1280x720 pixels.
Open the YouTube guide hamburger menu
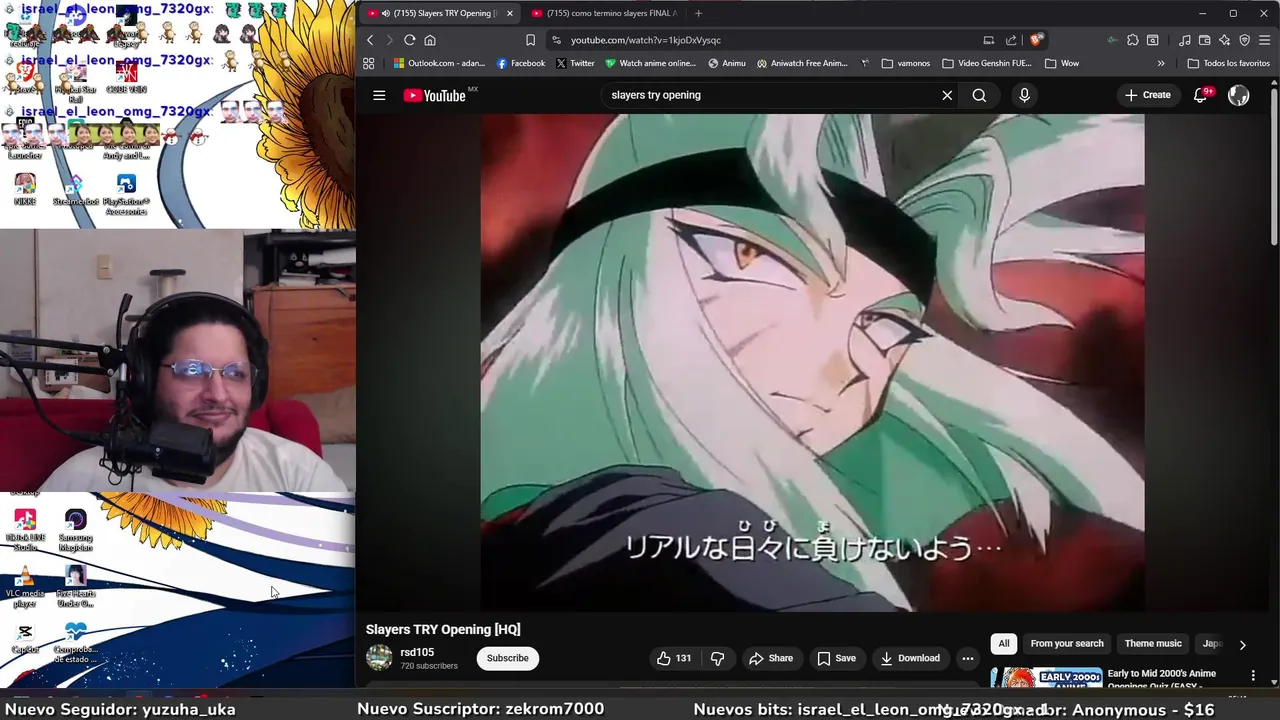tap(379, 95)
